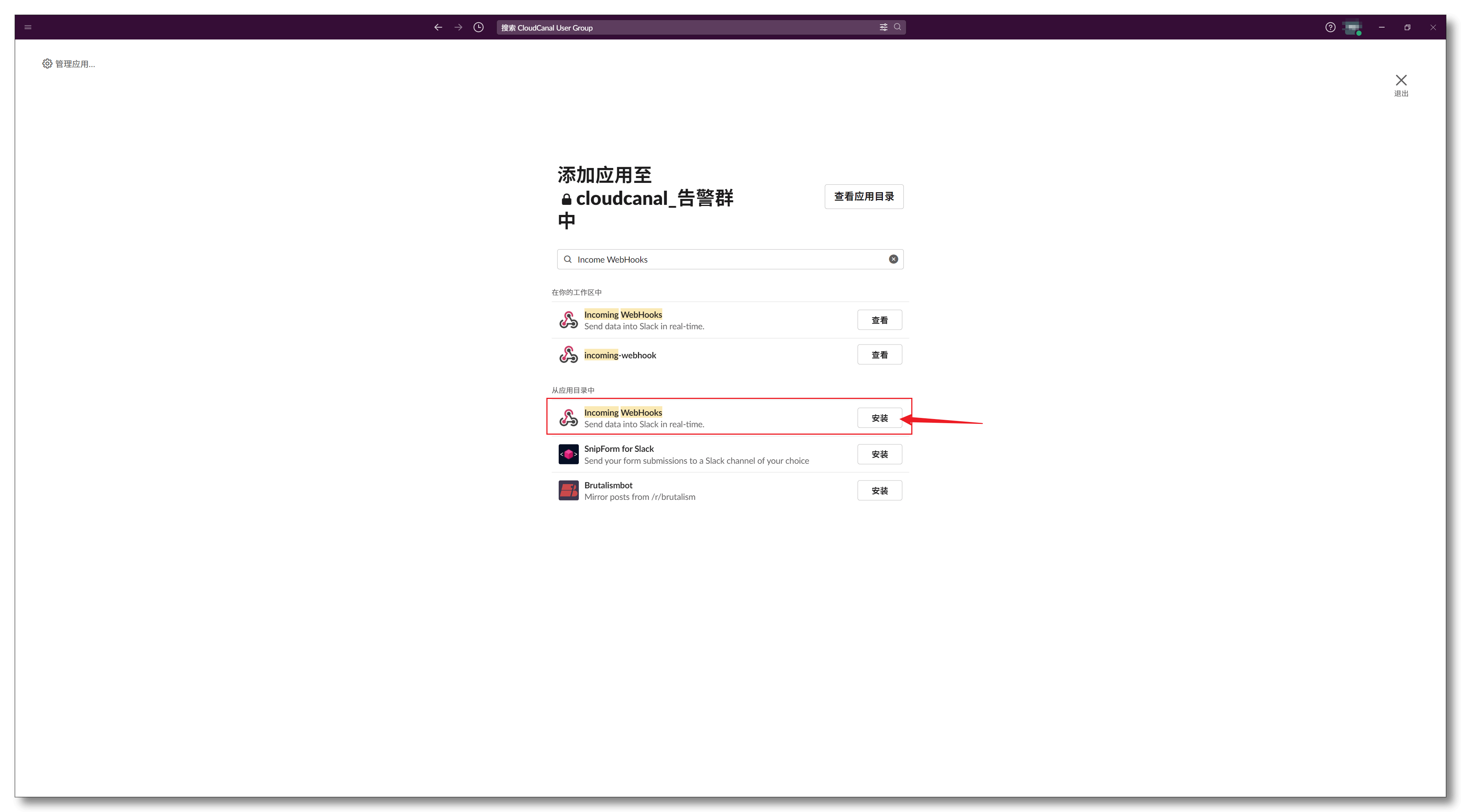Open 查看应用目录 app directory
1461x812 pixels.
[864, 197]
